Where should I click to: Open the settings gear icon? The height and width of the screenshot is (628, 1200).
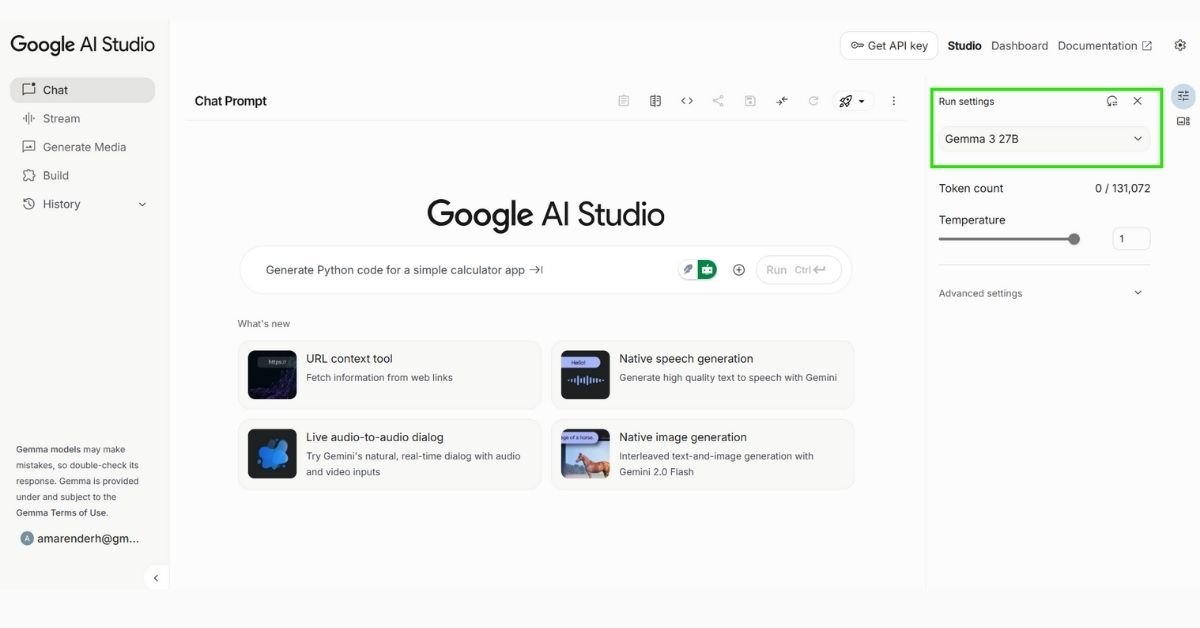click(1180, 45)
